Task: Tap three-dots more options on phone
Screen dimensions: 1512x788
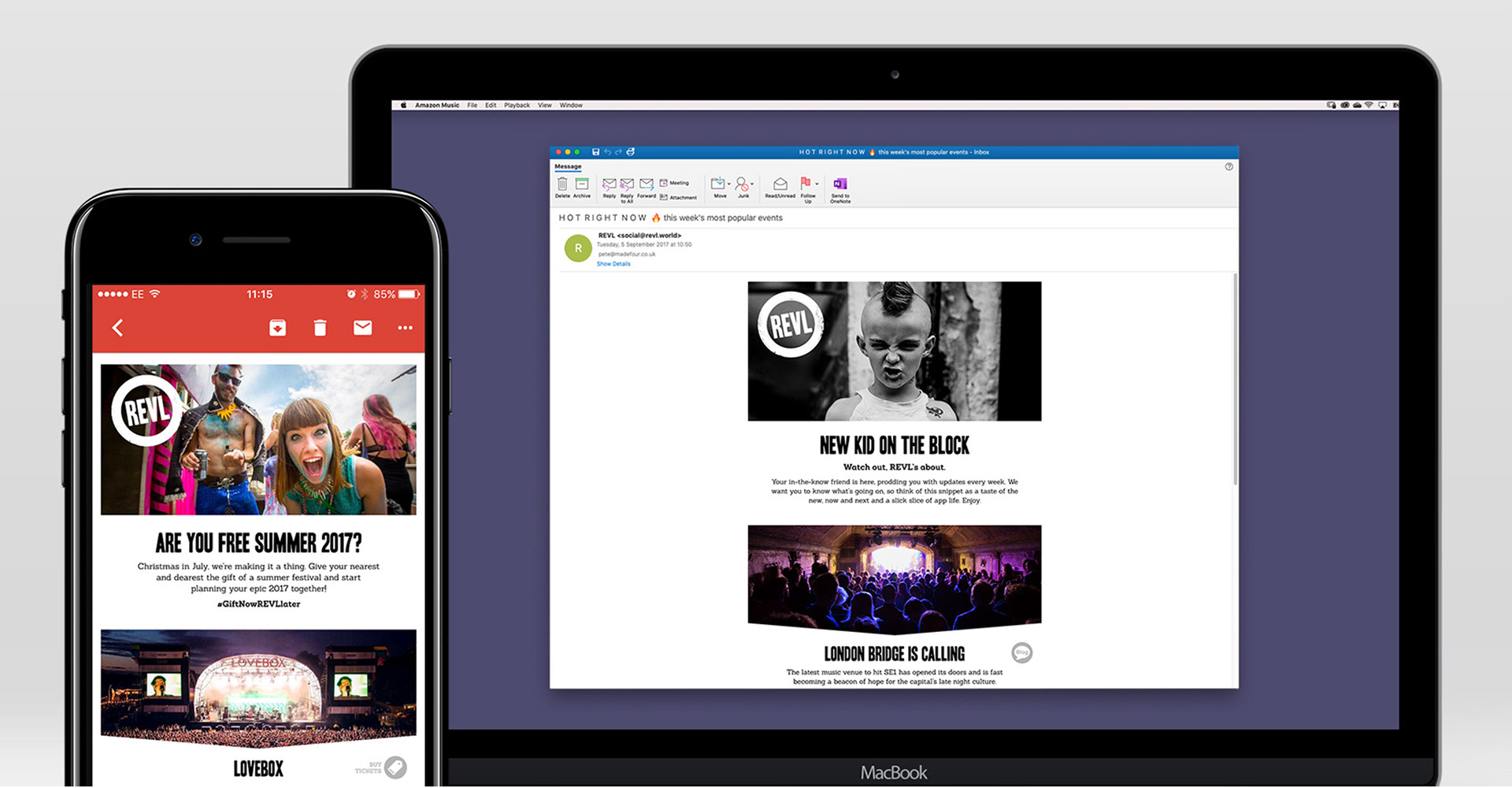Action: point(405,328)
